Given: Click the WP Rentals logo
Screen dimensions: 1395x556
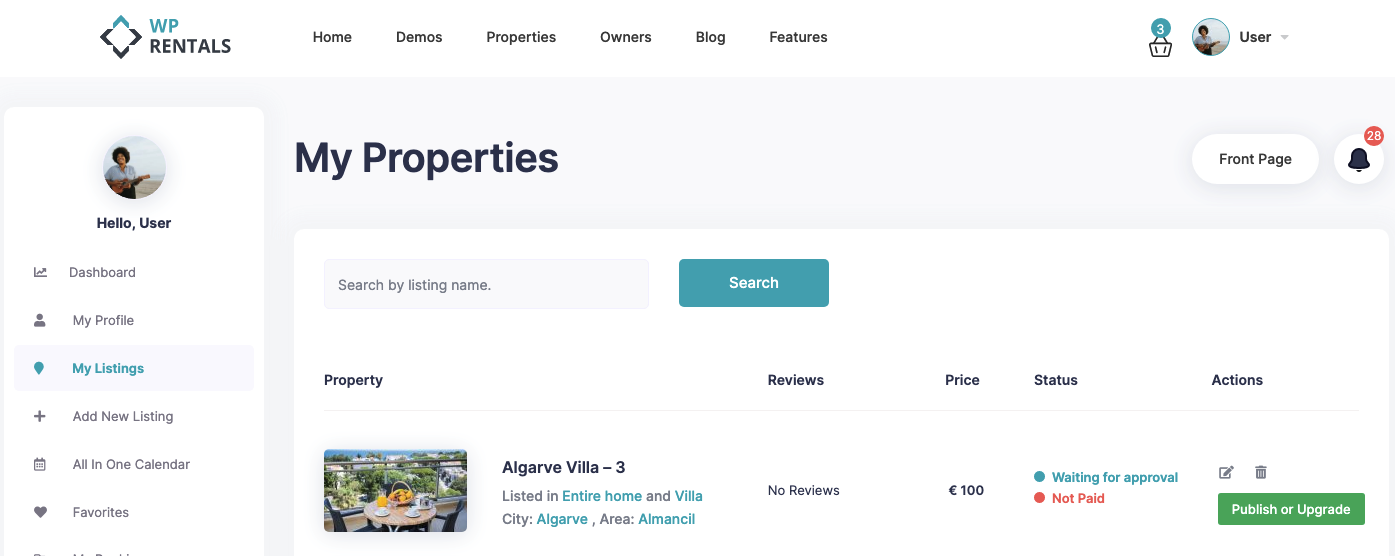Looking at the screenshot, I should click(x=166, y=36).
